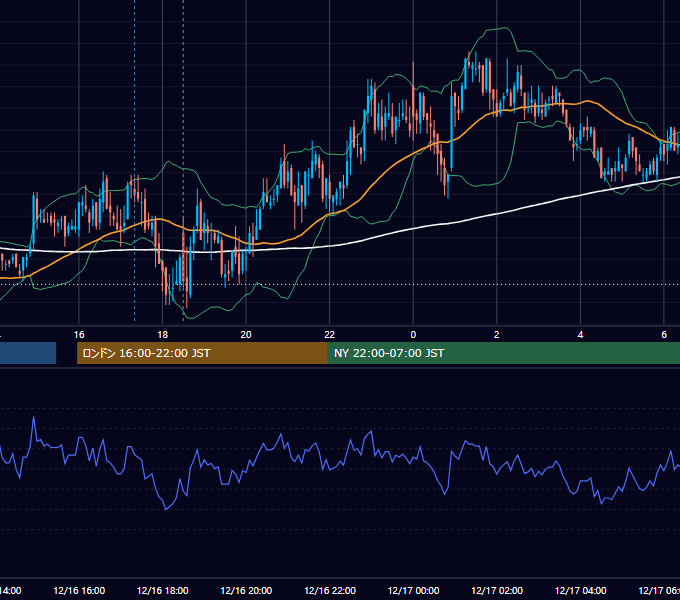
Task: Click the 12/16 18:00 date label
Action: 163,590
